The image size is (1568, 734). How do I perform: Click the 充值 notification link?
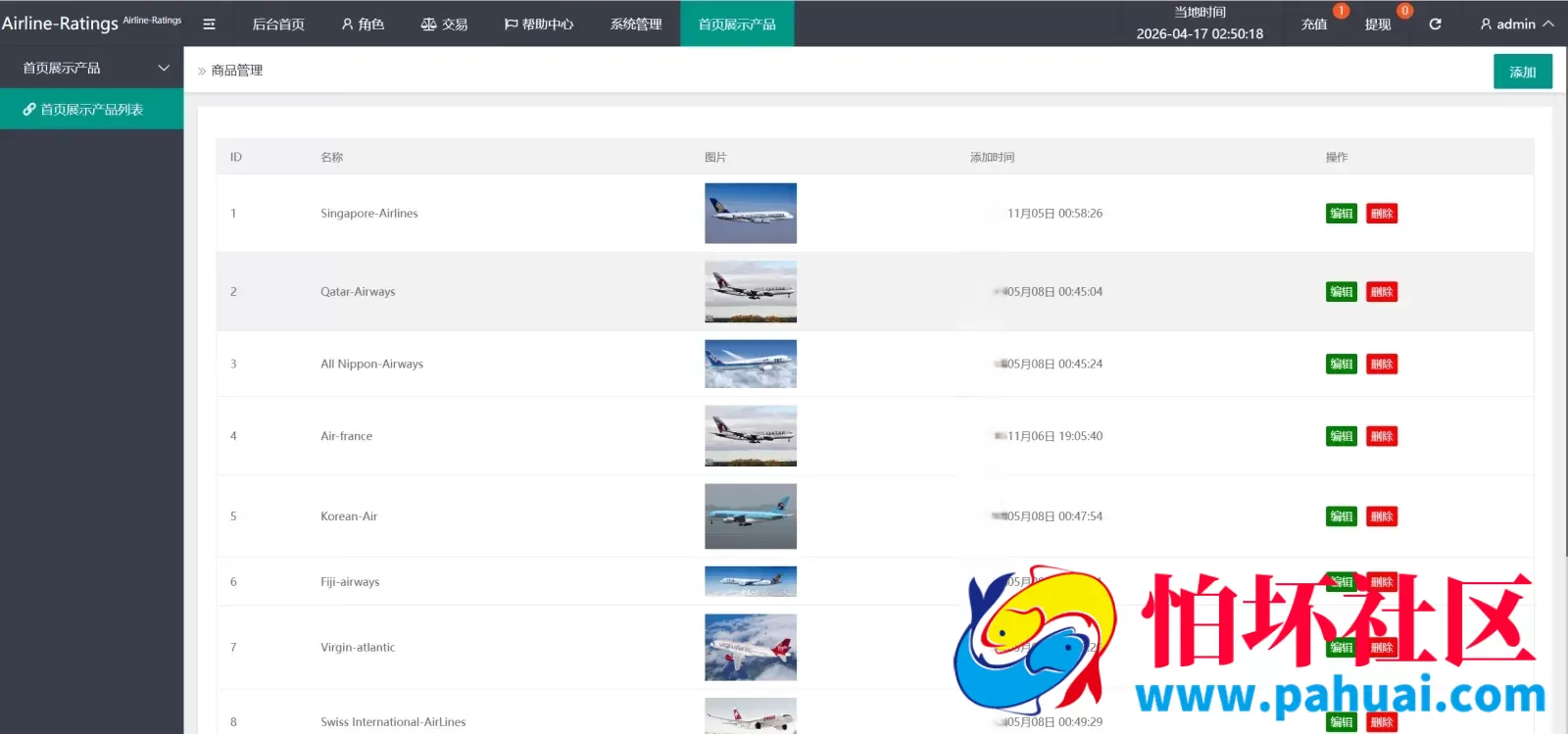click(1314, 24)
